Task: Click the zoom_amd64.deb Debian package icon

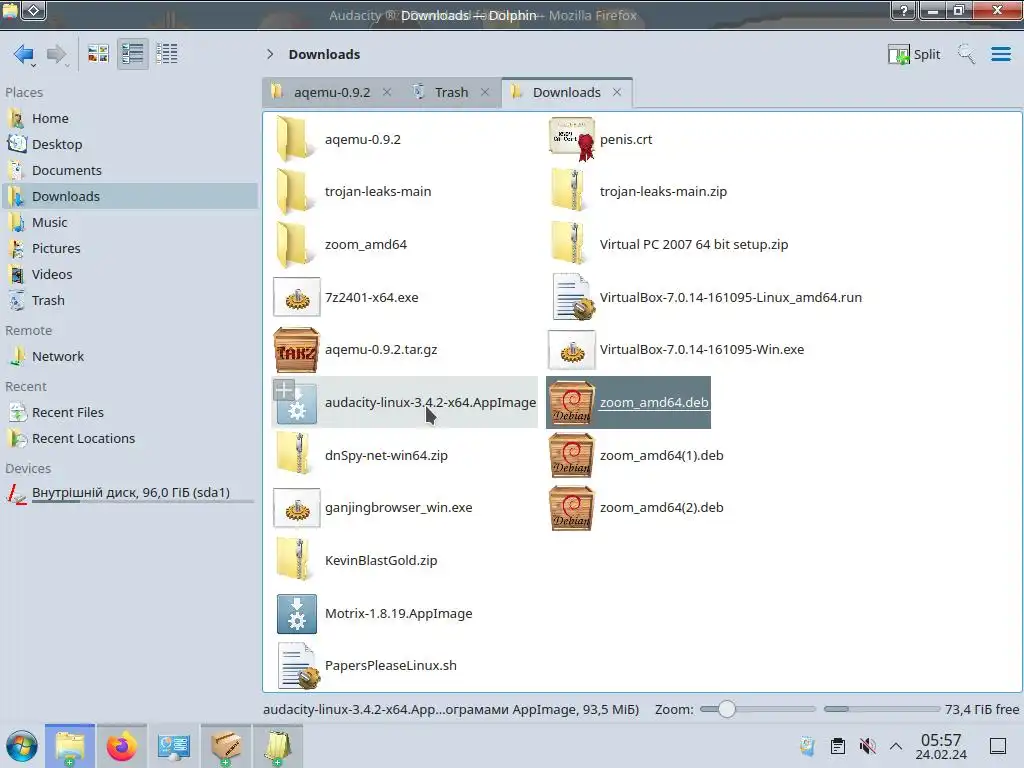Action: pos(571,402)
